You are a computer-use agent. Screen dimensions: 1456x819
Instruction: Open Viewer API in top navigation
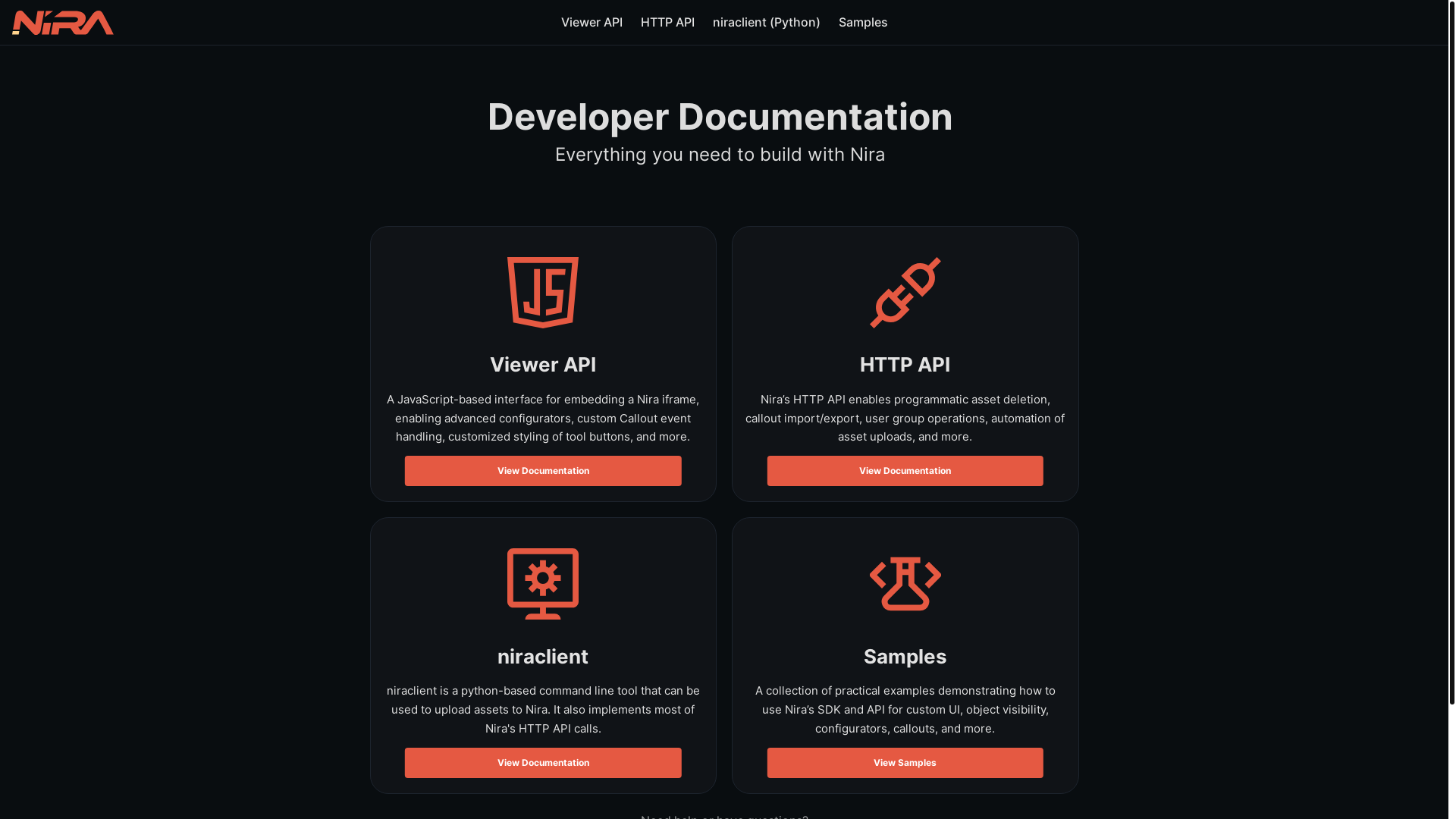coord(591,23)
